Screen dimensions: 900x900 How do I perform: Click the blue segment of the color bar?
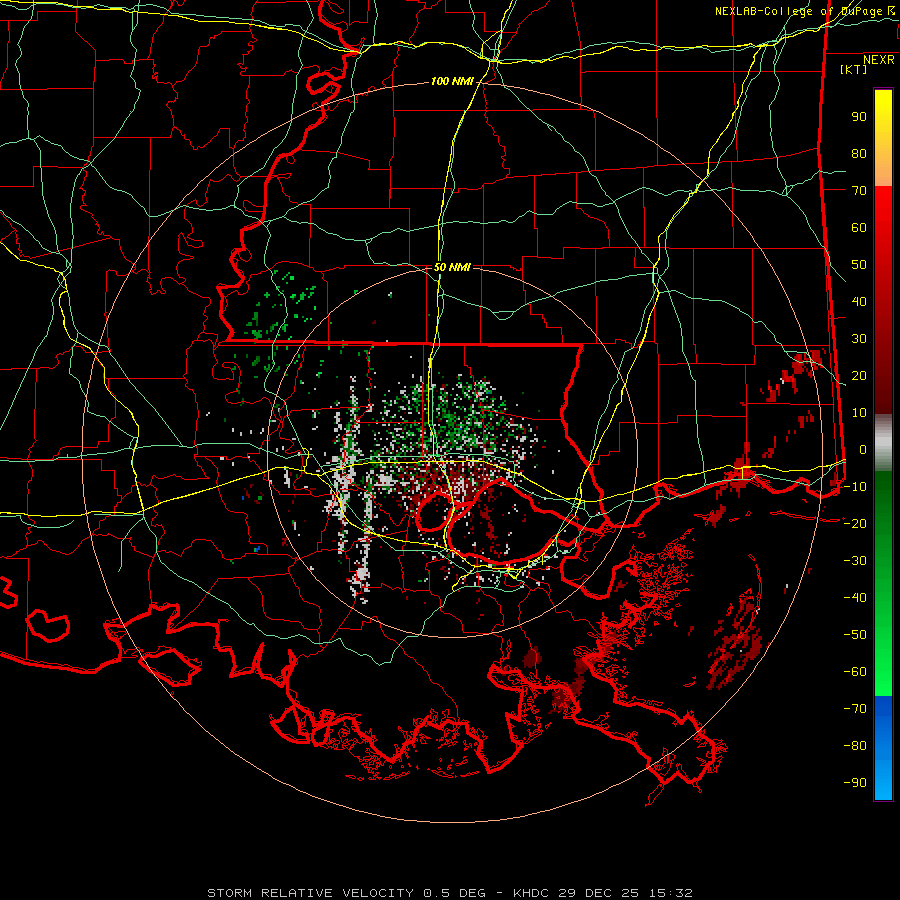pos(883,747)
